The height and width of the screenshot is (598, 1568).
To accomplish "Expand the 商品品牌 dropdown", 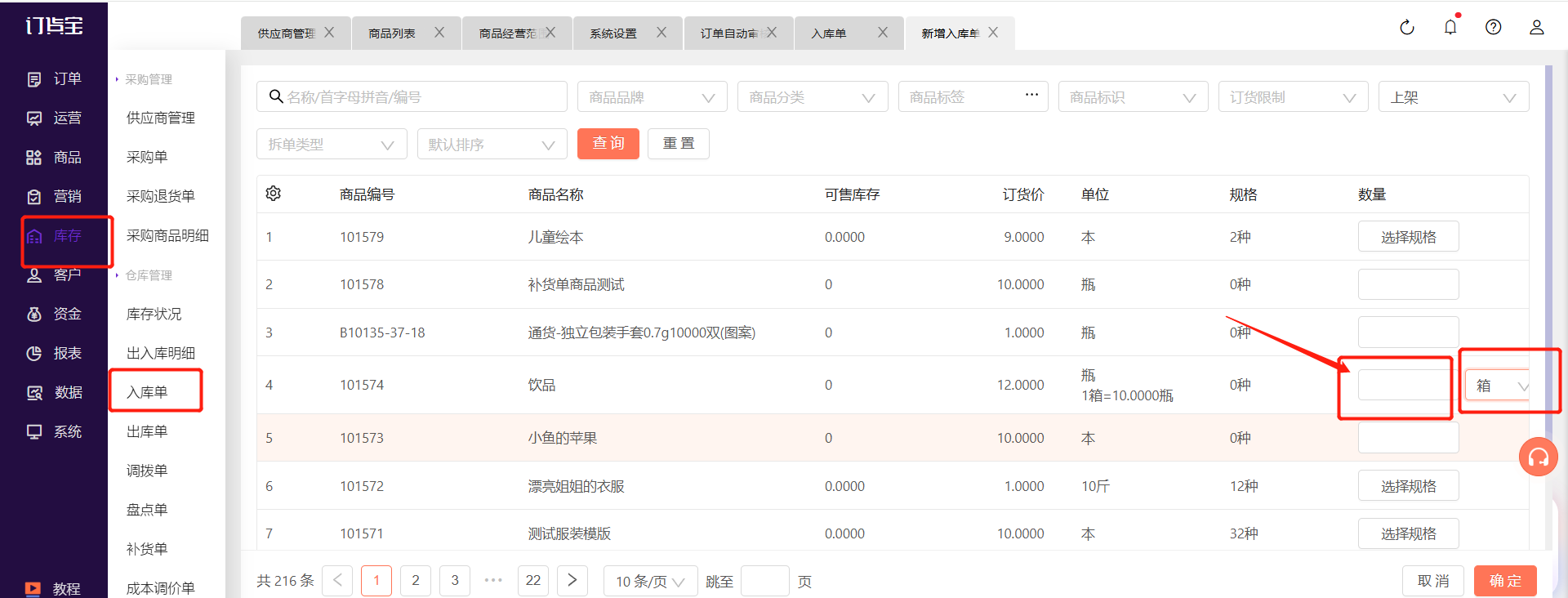I will [x=652, y=97].
